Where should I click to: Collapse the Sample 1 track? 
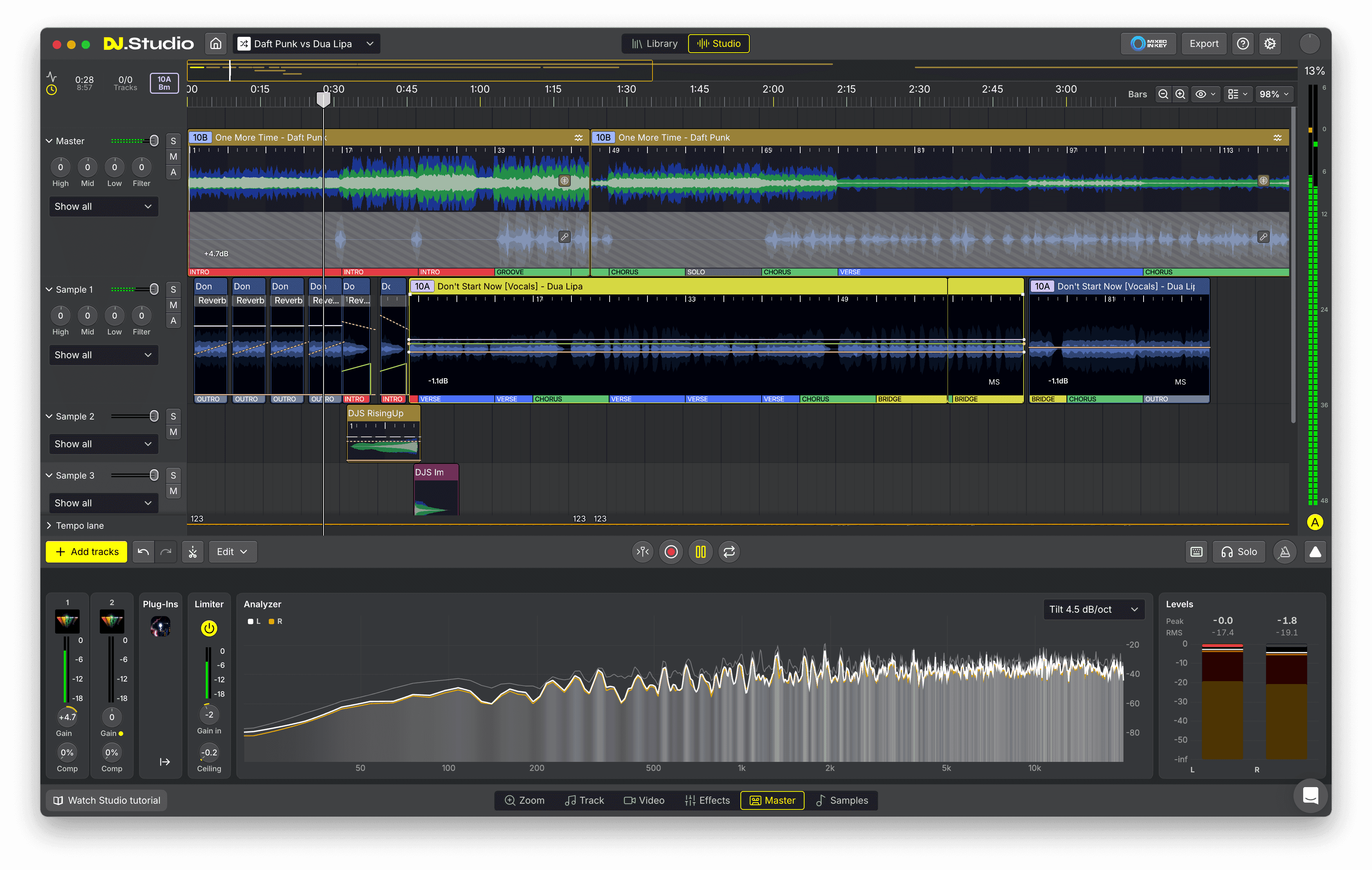point(49,289)
